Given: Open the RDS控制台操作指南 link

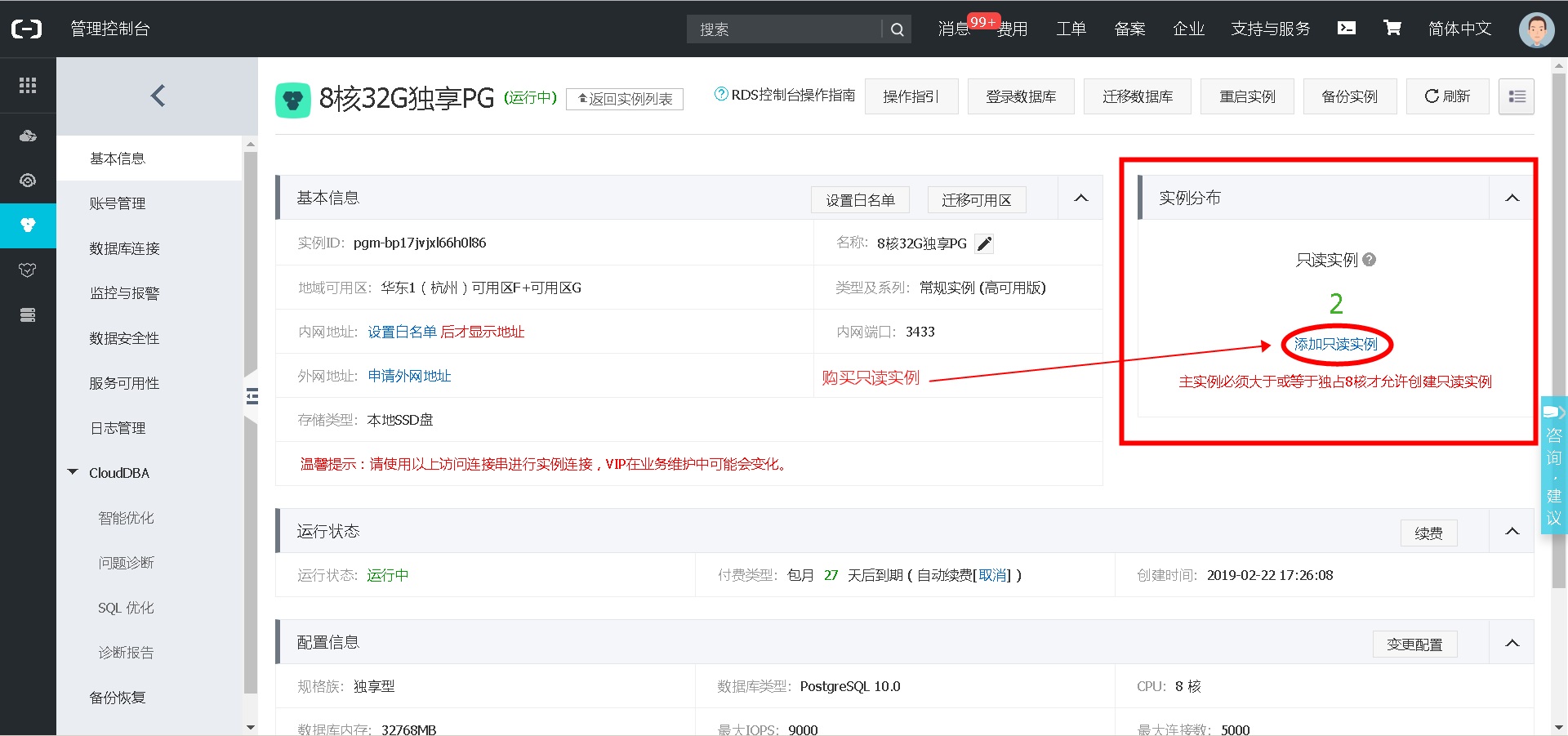Looking at the screenshot, I should pyautogui.click(x=793, y=95).
